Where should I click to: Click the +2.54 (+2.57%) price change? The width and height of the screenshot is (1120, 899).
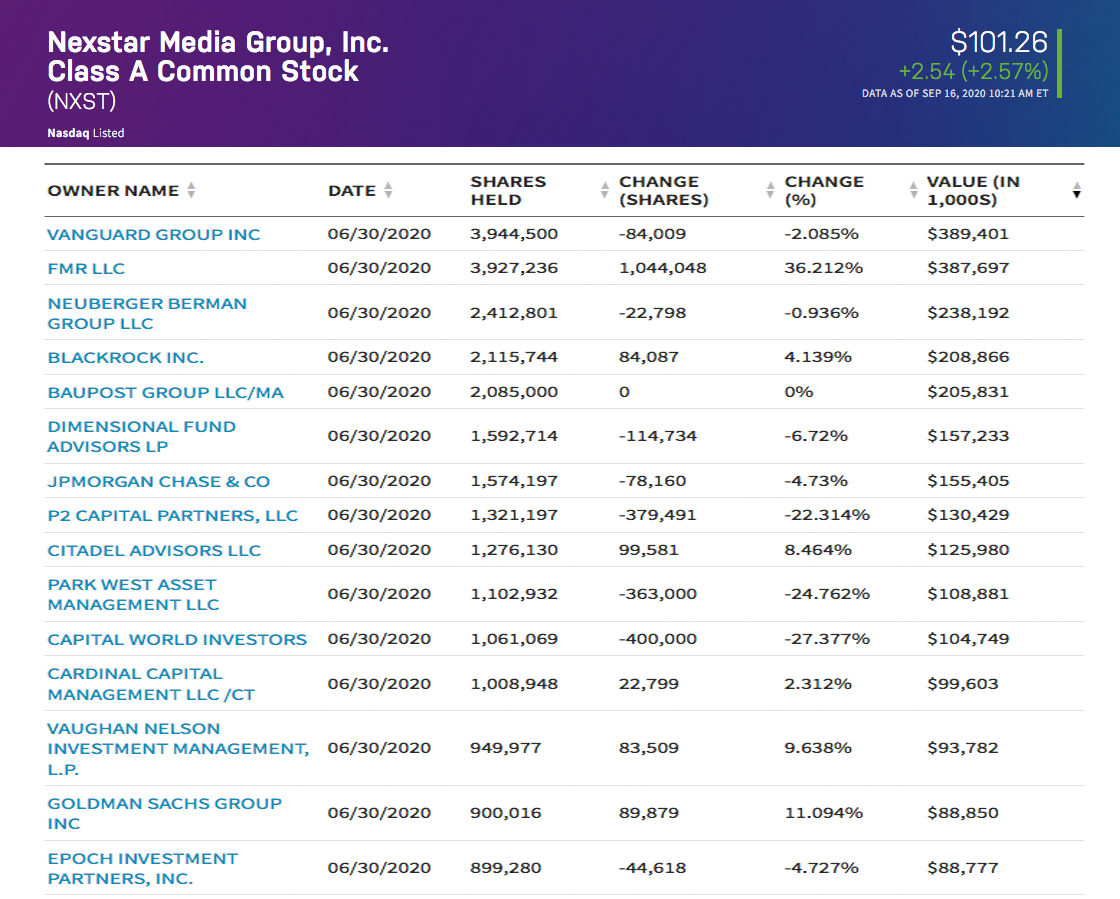click(x=973, y=71)
